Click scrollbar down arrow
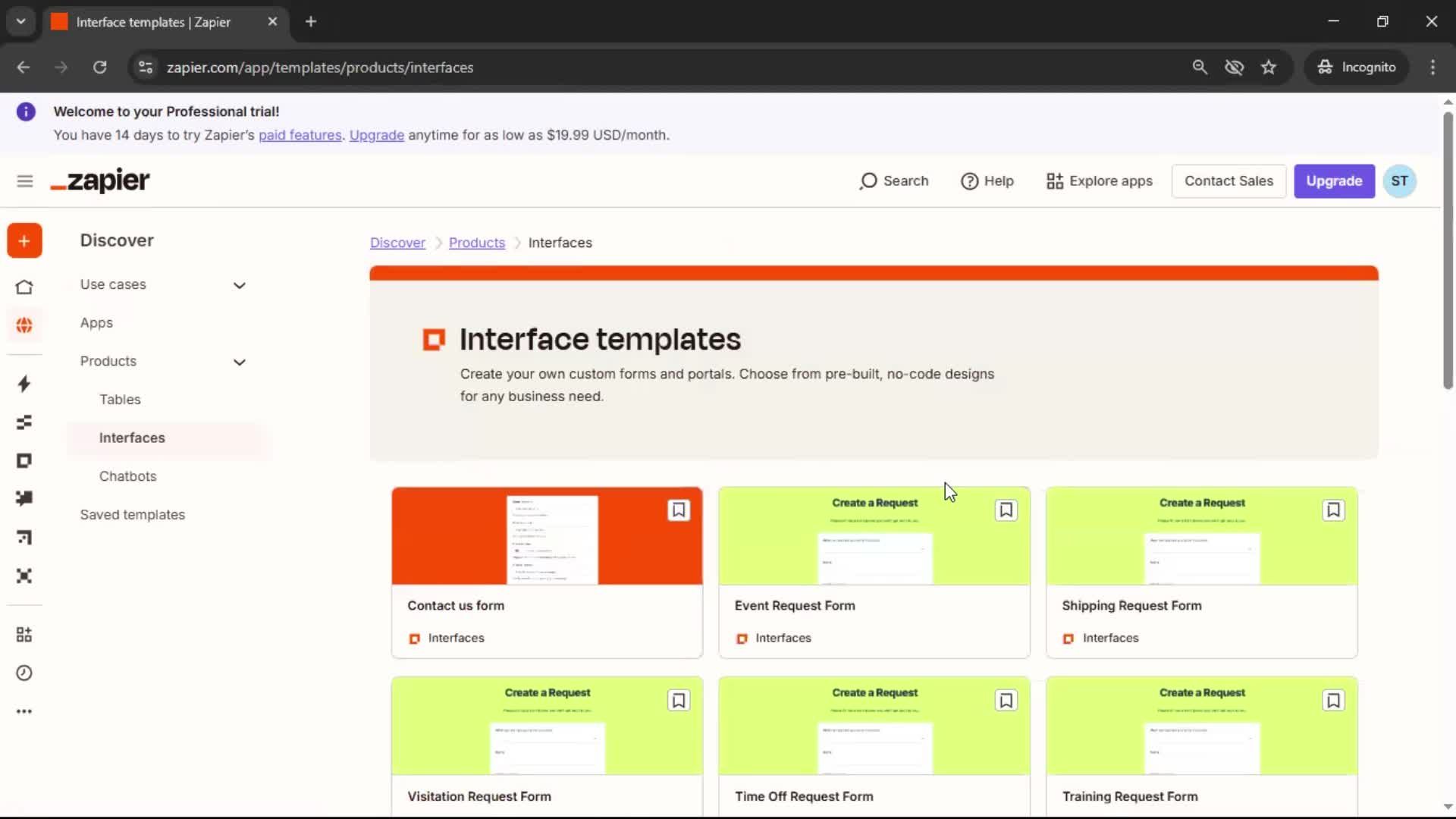Viewport: 1456px width, 819px height. [1448, 807]
